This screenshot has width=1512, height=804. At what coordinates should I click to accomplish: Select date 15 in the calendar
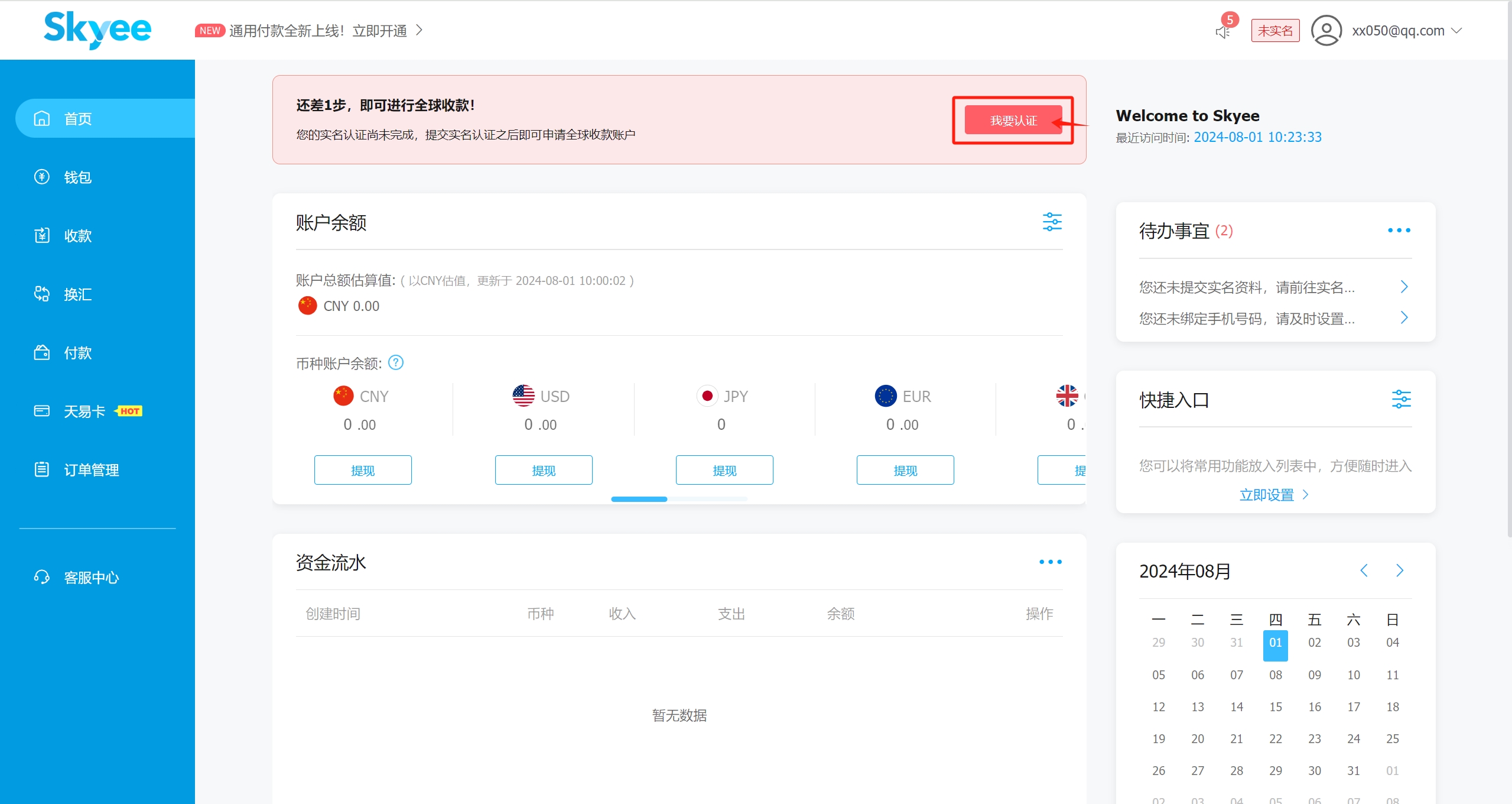pyautogui.click(x=1275, y=707)
